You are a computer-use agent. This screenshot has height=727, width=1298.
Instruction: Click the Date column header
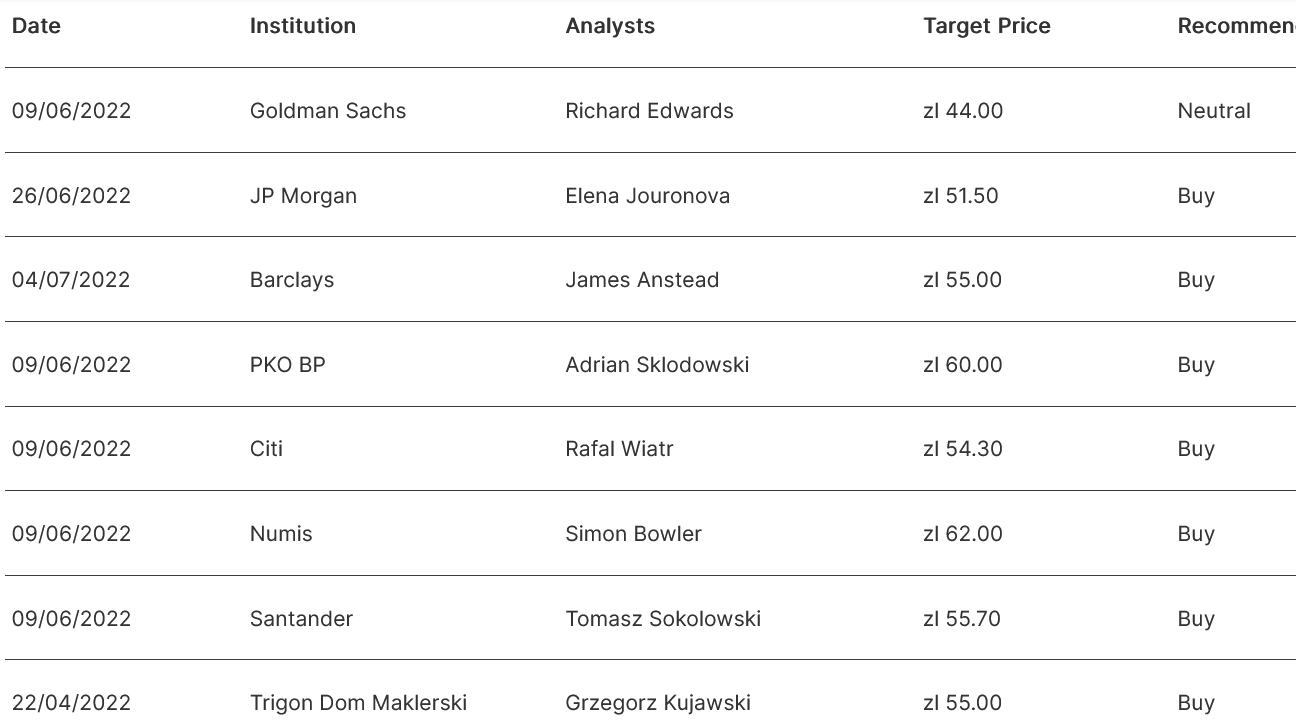point(36,26)
